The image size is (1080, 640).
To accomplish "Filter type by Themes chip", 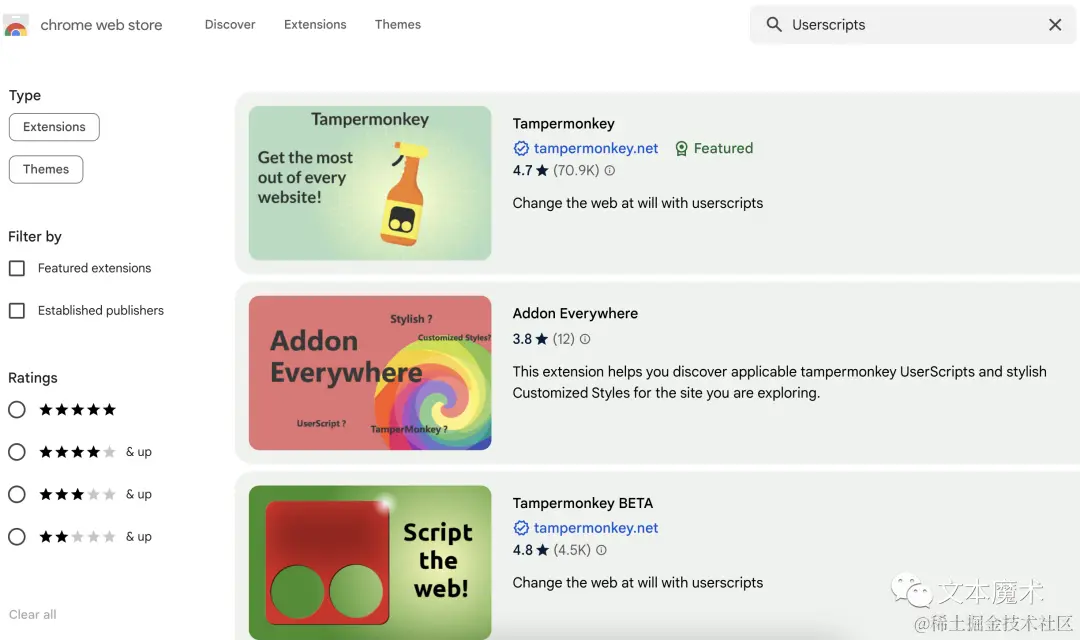I will (46, 169).
